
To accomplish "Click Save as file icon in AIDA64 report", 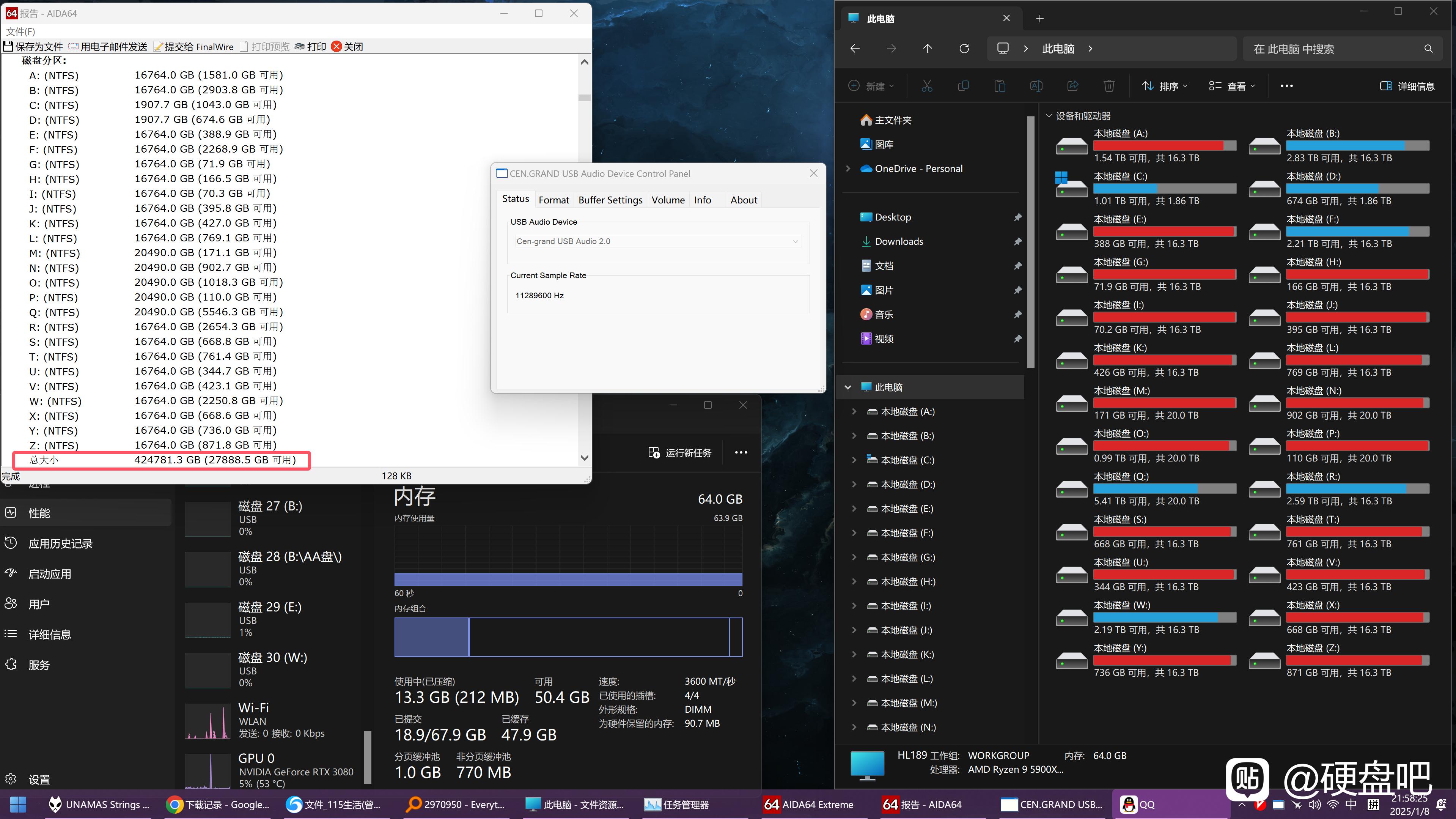I will coord(8,46).
